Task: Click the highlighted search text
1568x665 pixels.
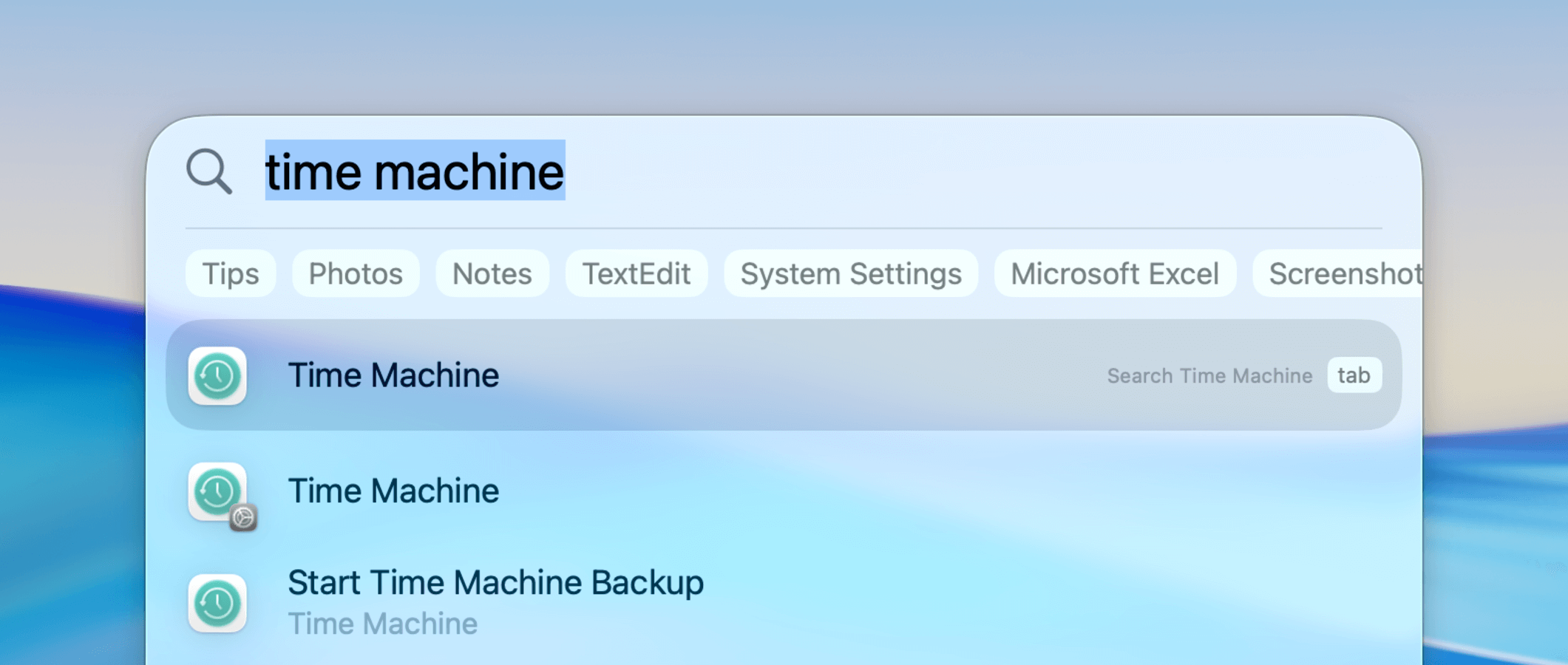Action: click(x=414, y=171)
